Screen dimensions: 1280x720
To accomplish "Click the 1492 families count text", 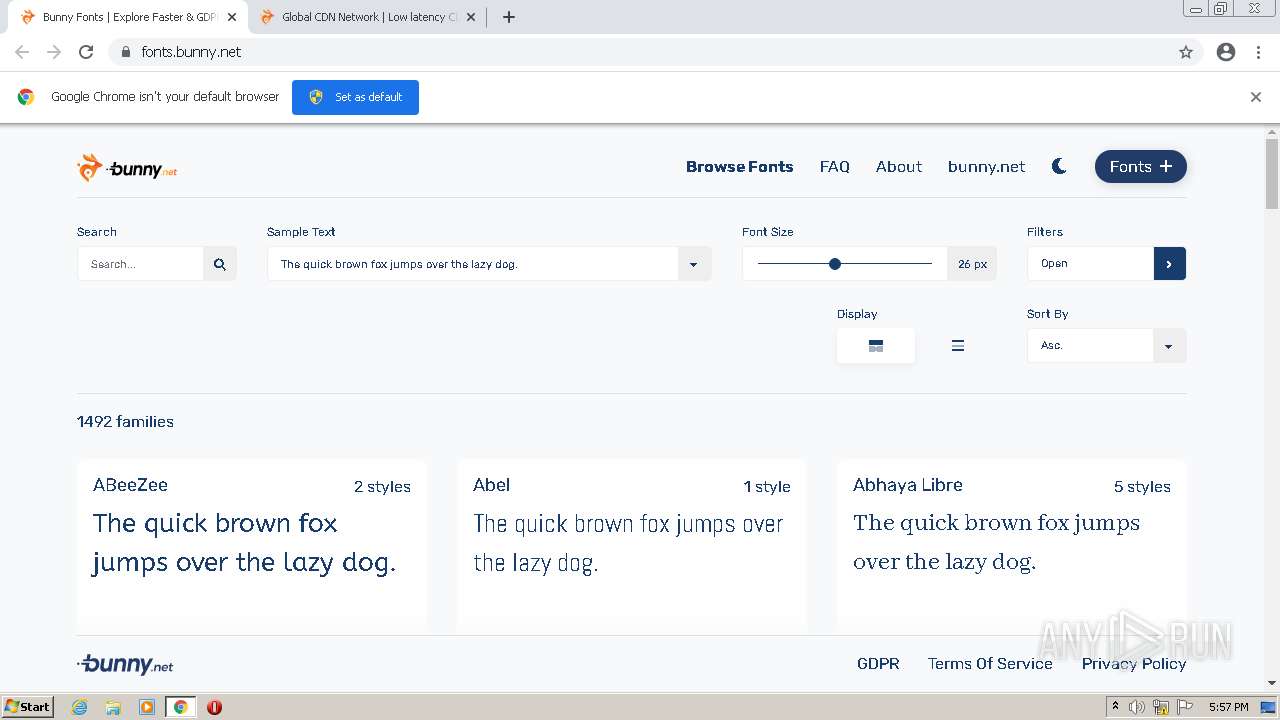I will pyautogui.click(x=125, y=422).
